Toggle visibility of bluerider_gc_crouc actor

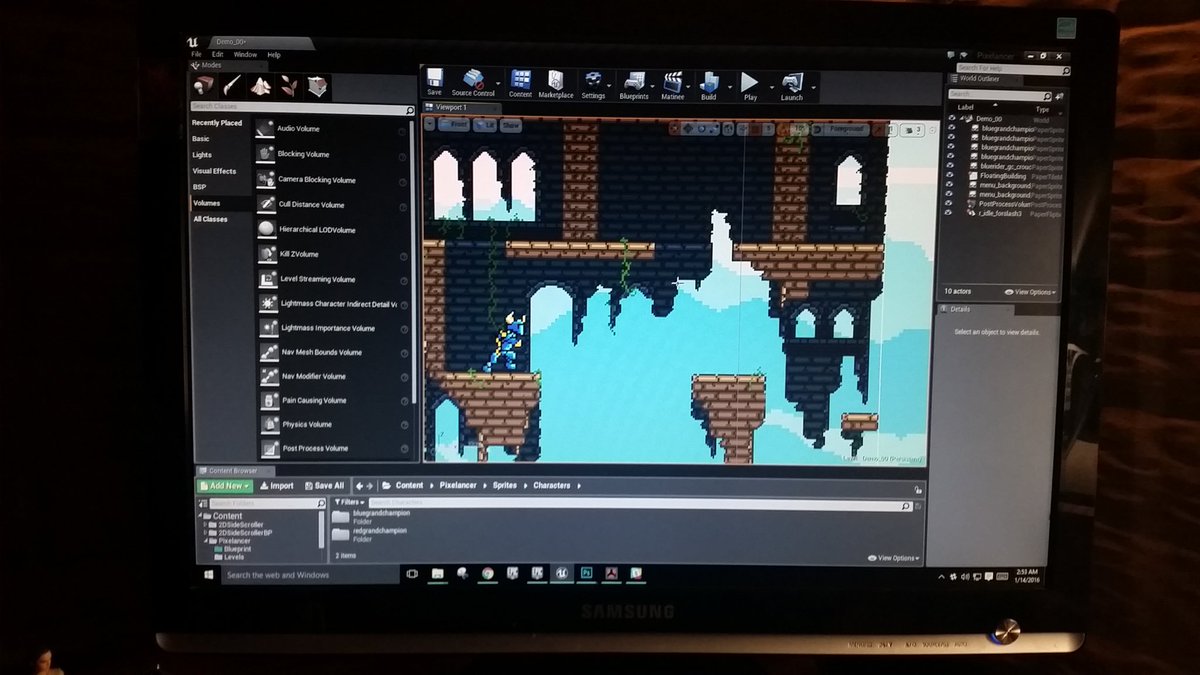[x=951, y=166]
